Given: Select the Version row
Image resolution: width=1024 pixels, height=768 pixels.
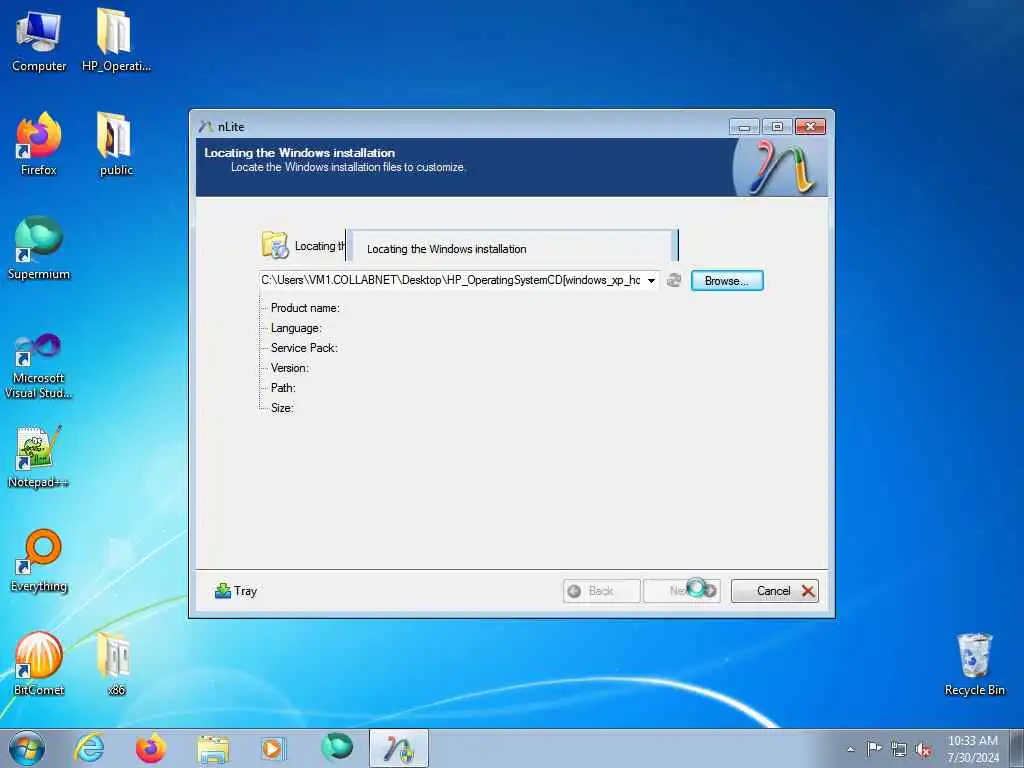Looking at the screenshot, I should tap(290, 368).
